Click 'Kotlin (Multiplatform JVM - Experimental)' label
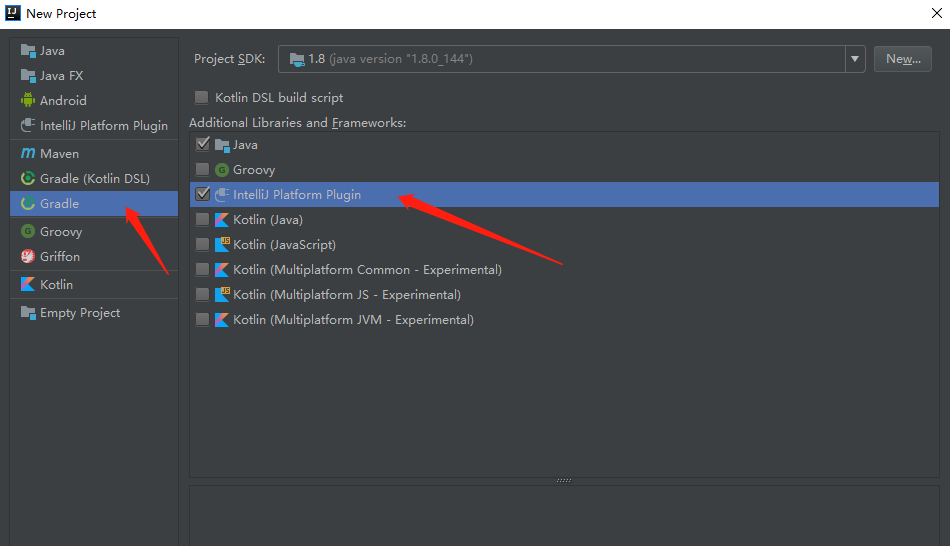The width and height of the screenshot is (950, 546). click(353, 319)
